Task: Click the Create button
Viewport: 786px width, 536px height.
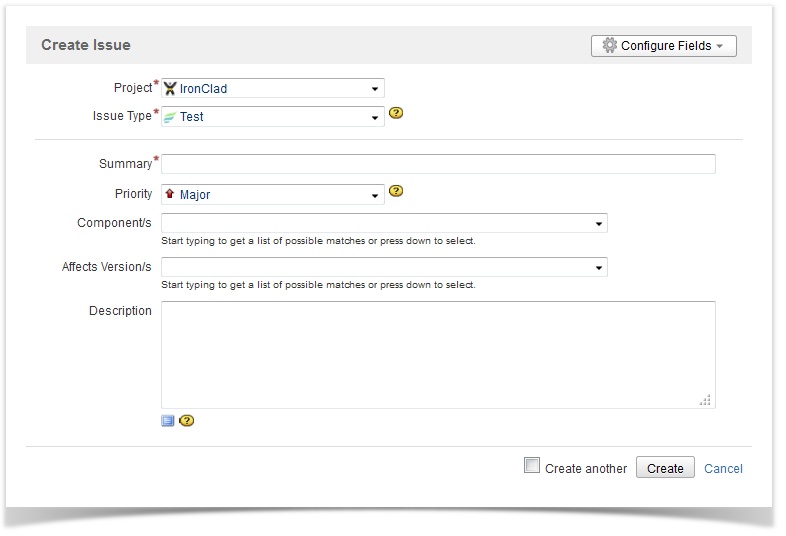Action: [665, 468]
